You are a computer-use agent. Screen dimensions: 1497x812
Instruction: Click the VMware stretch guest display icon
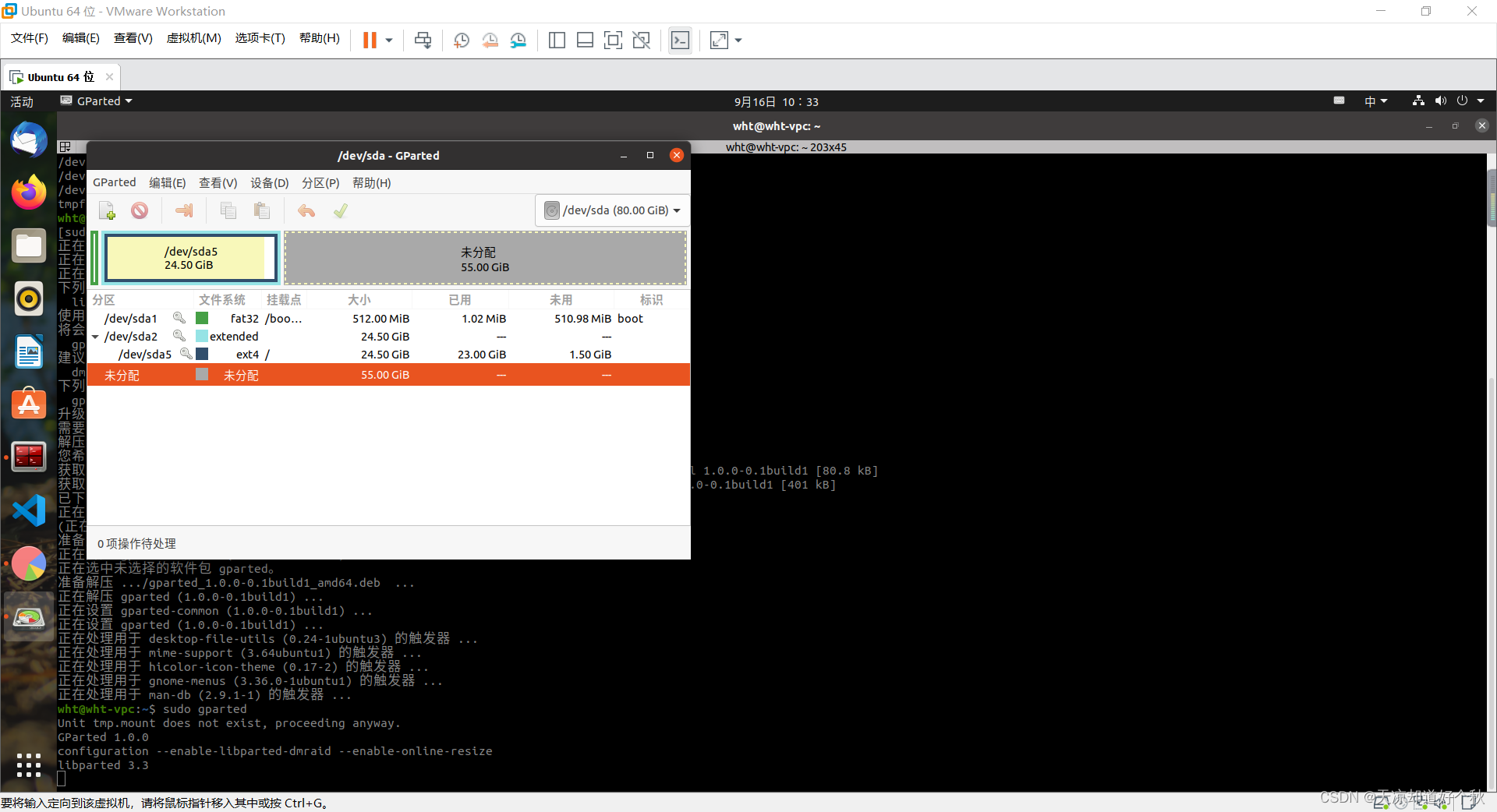click(x=719, y=40)
